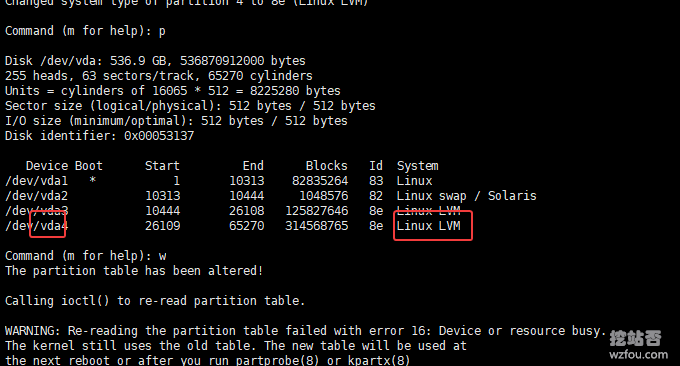This screenshot has height=366, width=680.
Task: Click the 'Command (m for help): w' prompt
Action: (x=85, y=256)
